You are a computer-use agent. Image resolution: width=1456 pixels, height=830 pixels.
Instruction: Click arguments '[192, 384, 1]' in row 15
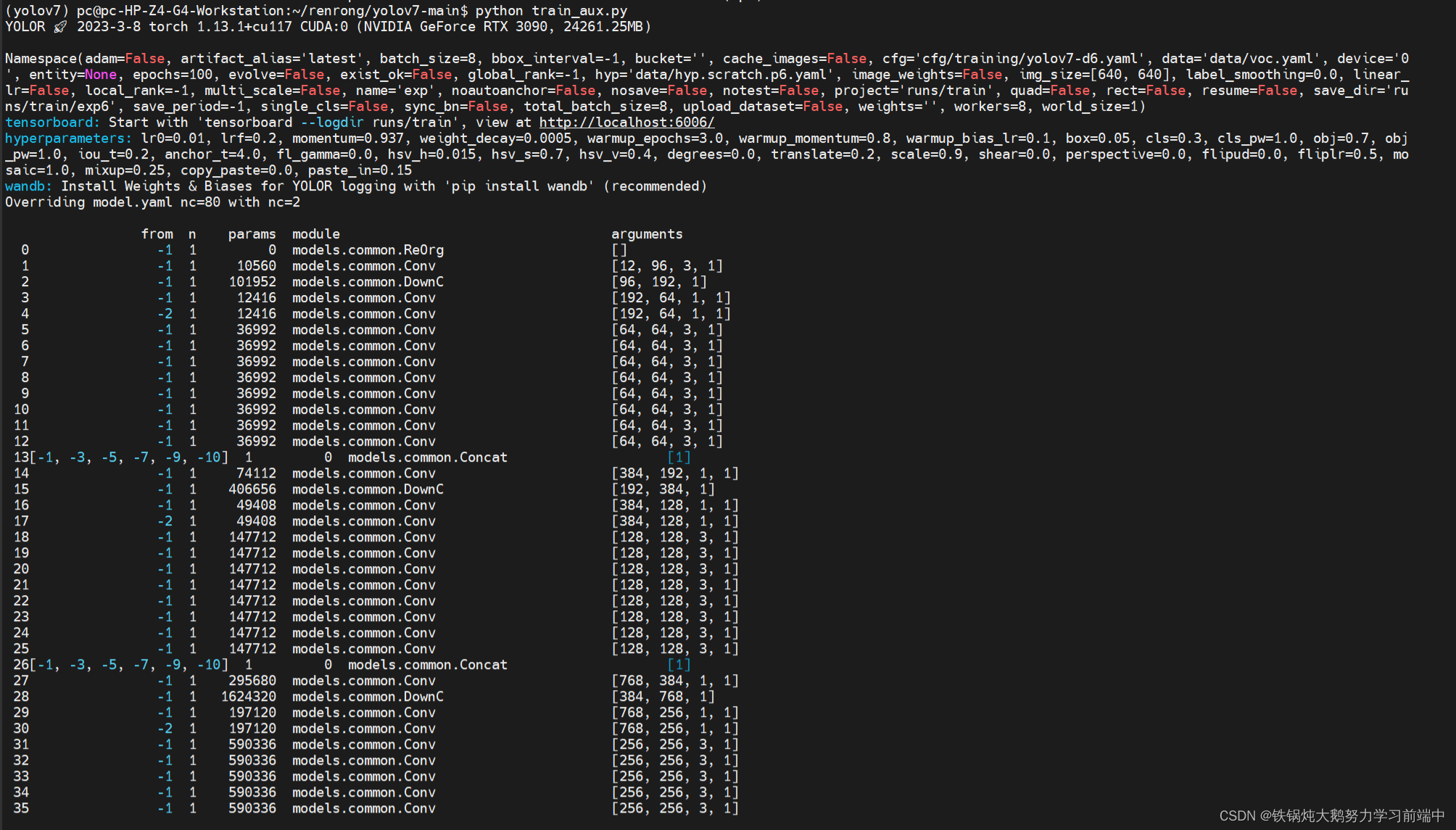pyautogui.click(x=663, y=489)
